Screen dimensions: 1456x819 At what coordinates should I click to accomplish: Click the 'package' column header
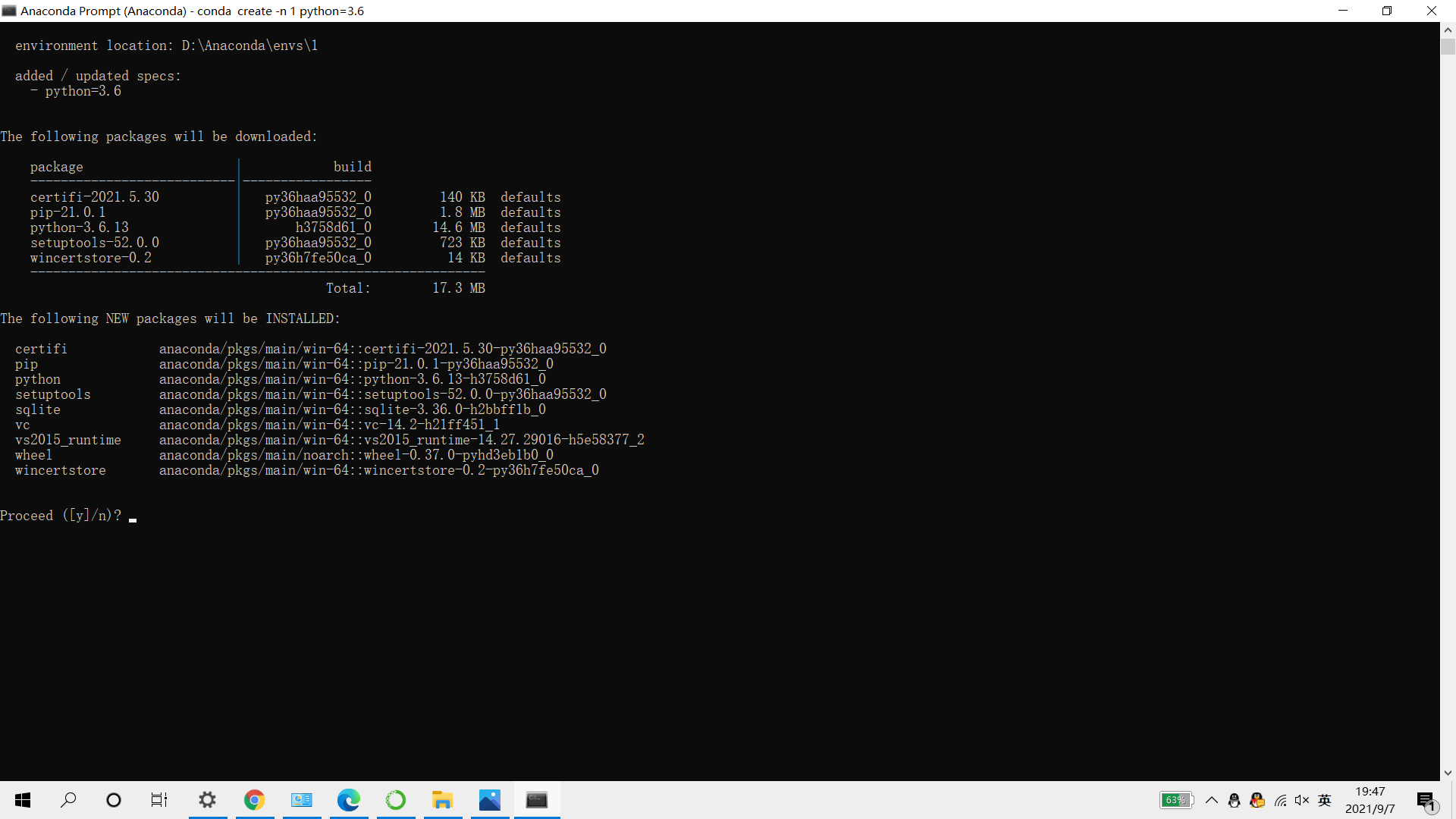[x=57, y=167]
